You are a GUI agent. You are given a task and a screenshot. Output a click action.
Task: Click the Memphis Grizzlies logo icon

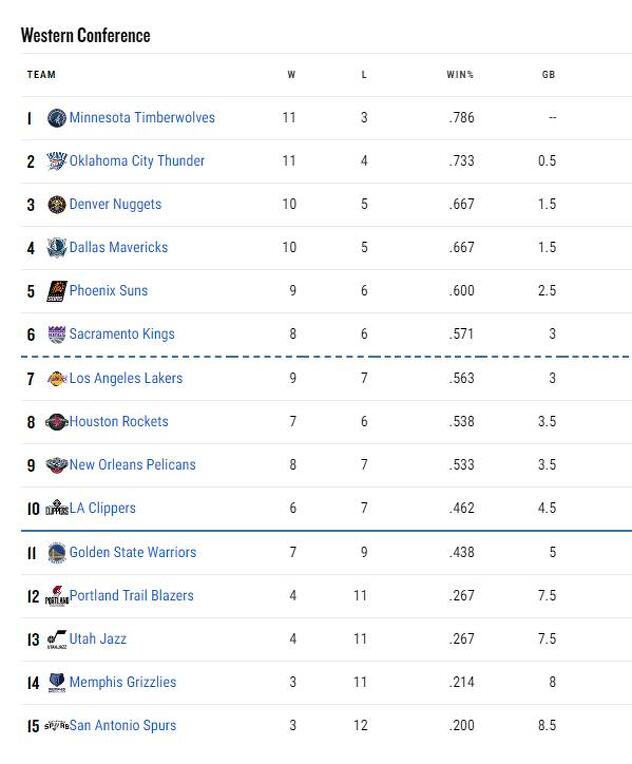pos(57,683)
